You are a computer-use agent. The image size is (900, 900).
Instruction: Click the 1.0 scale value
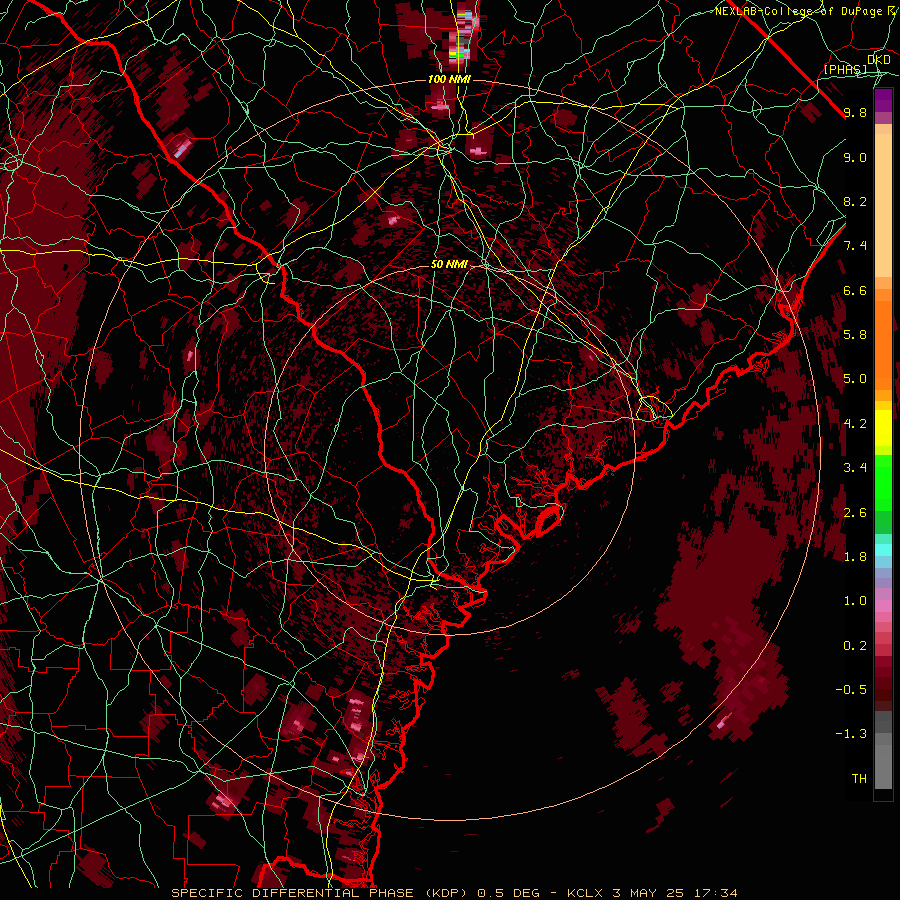(855, 601)
